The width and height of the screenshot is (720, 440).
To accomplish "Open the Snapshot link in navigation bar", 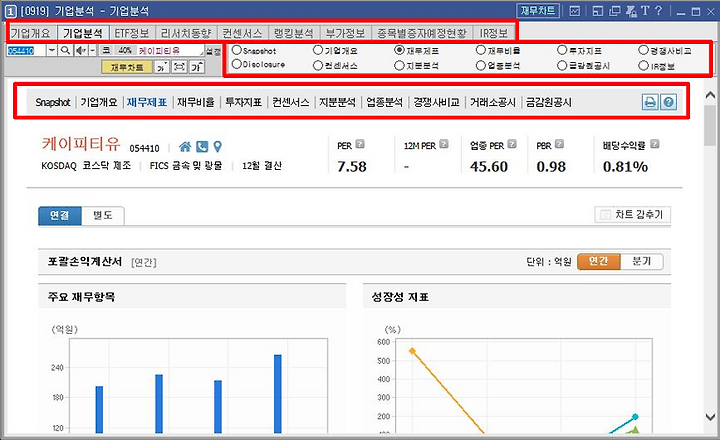I will pyautogui.click(x=53, y=102).
